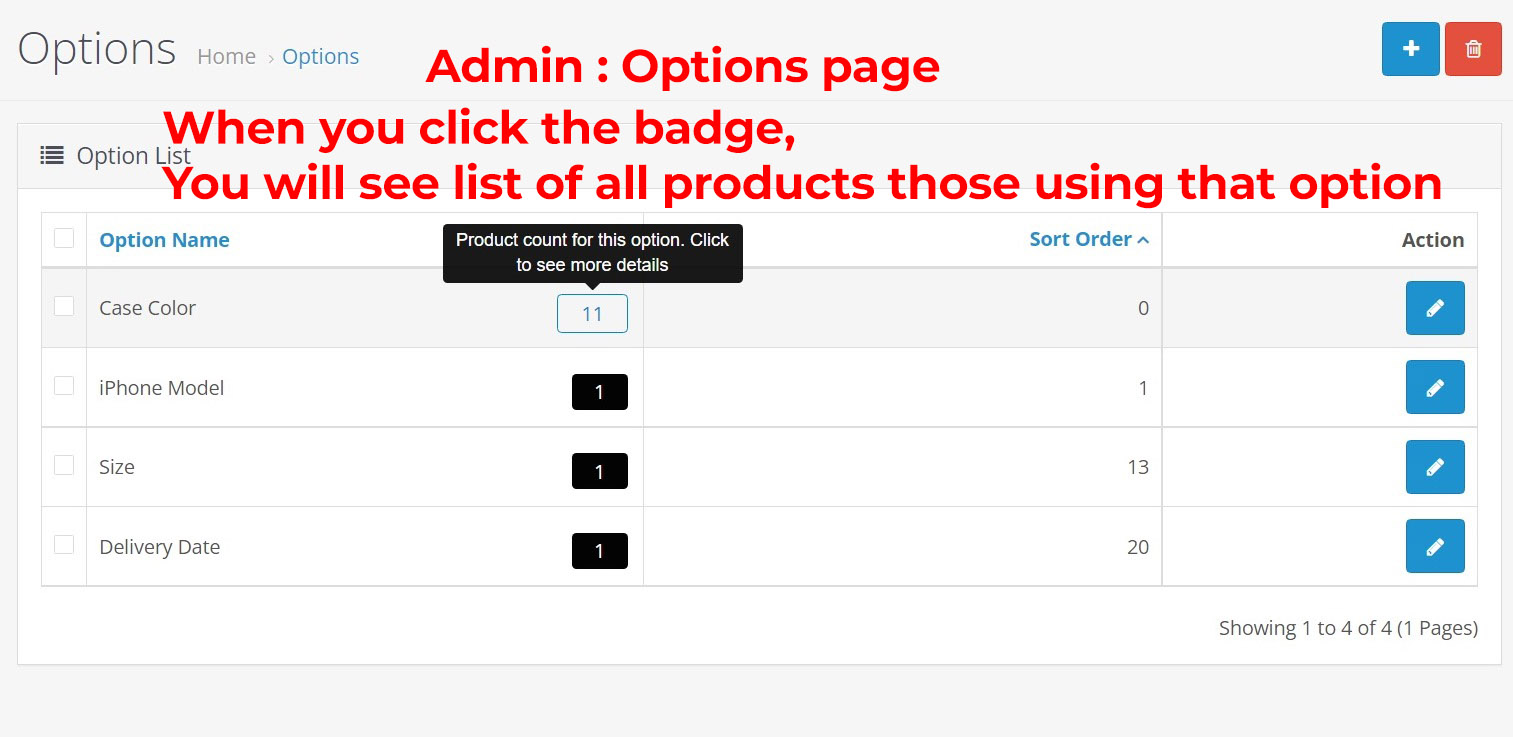
Task: Check the Case Color row checkbox
Action: [x=64, y=306]
